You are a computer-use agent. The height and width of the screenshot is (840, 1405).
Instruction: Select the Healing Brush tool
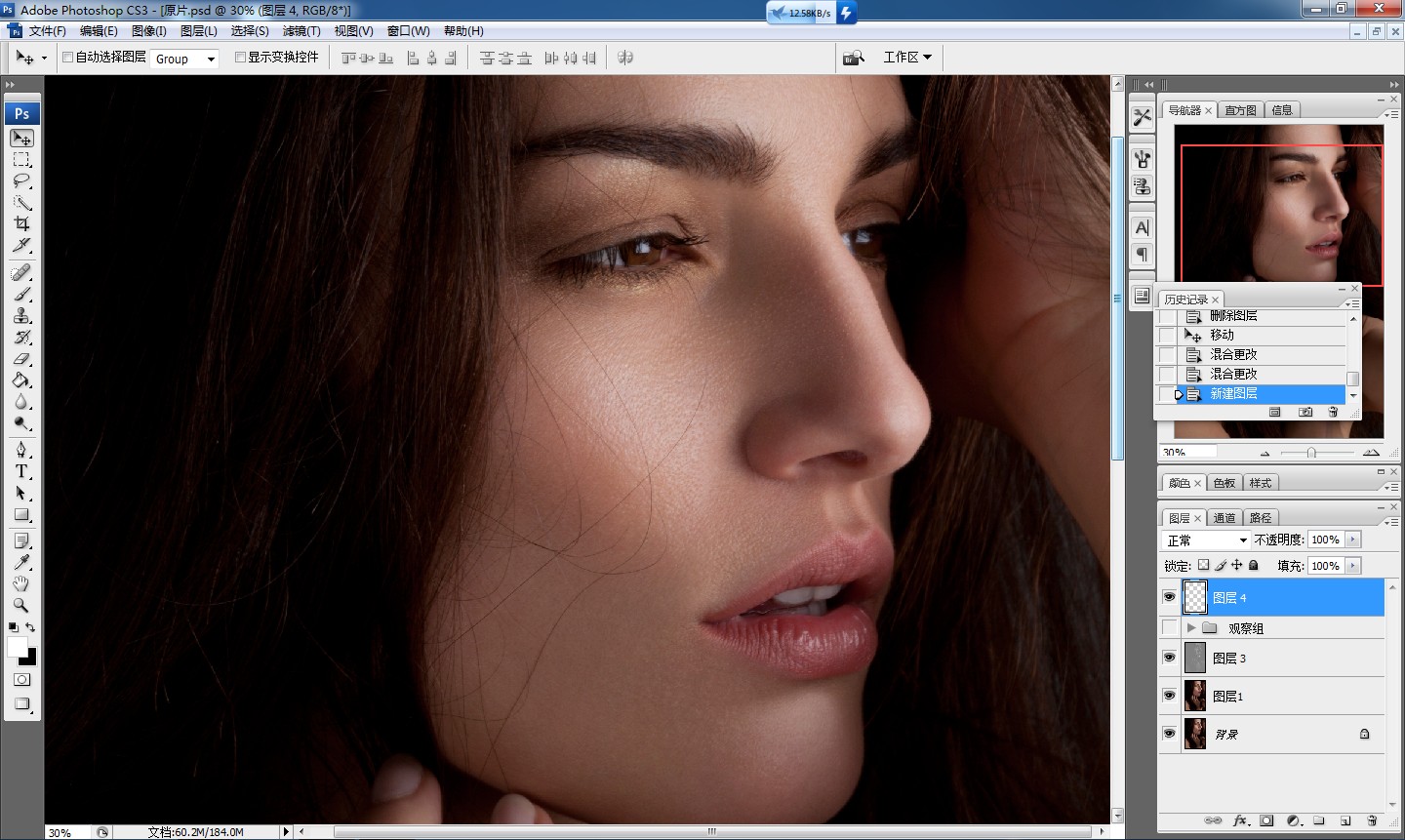tap(21, 272)
